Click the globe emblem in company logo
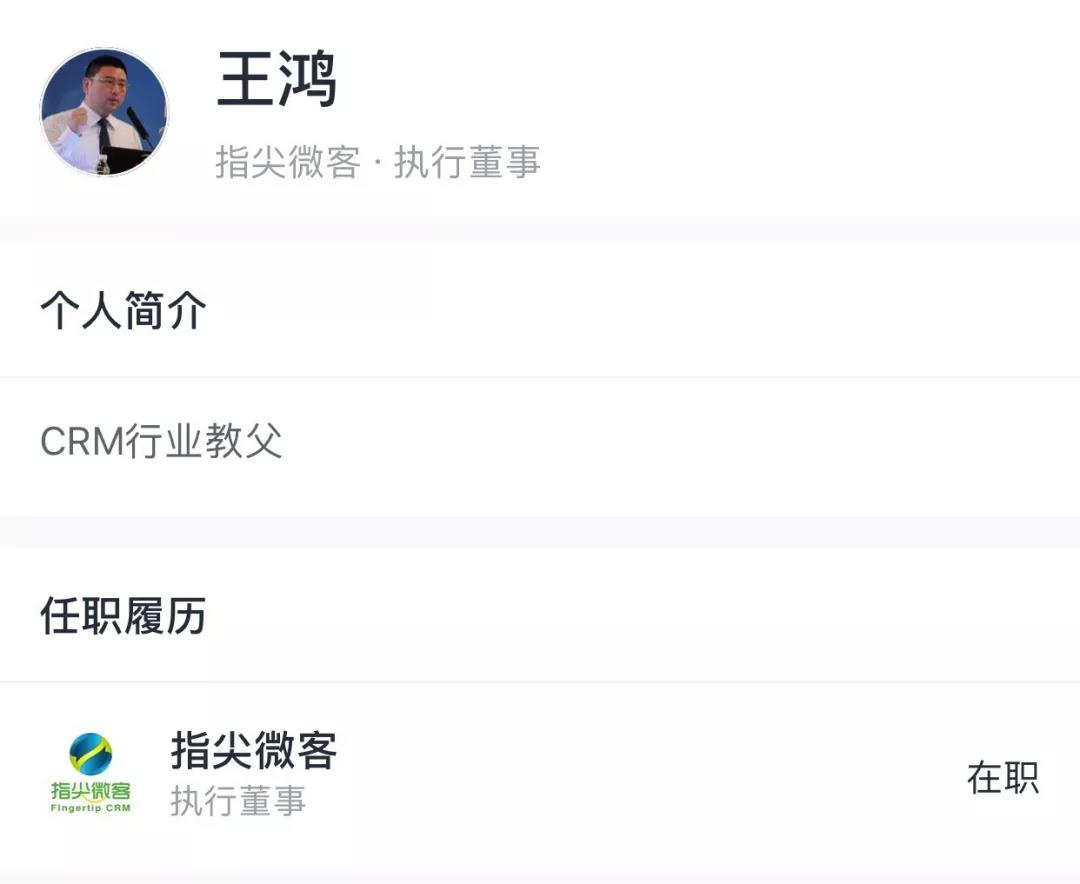This screenshot has height=884, width=1080. point(91,754)
